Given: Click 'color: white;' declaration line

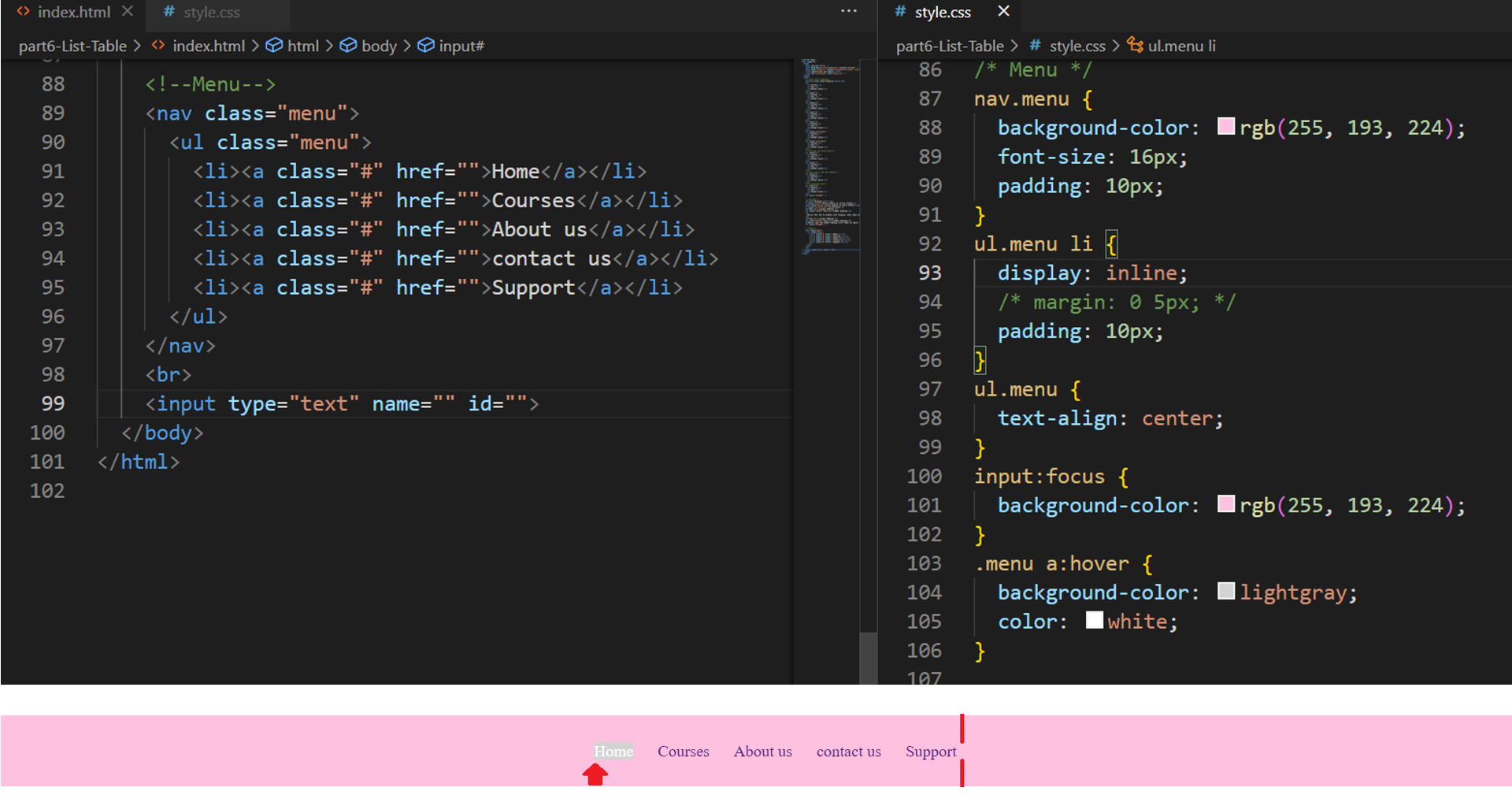Looking at the screenshot, I should [1088, 622].
